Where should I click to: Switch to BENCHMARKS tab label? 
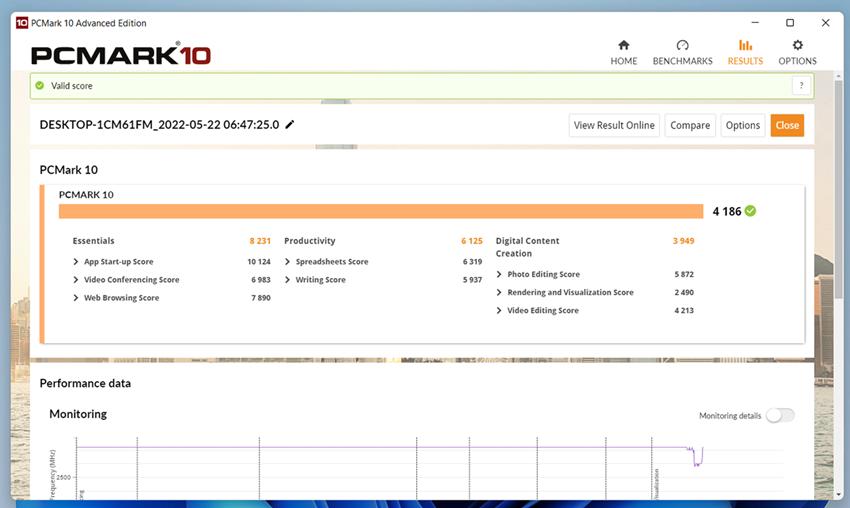[682, 61]
